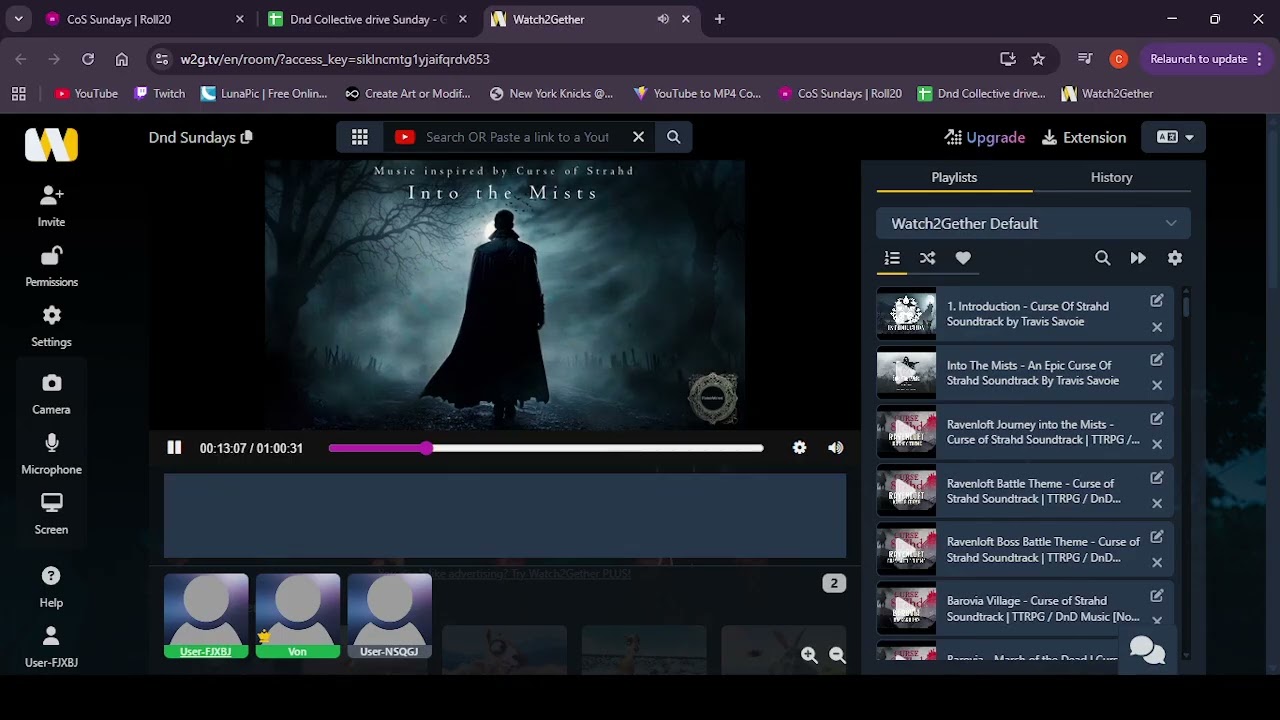Mute the Watch2Gether tab audio
The width and height of the screenshot is (1280, 720).
(663, 19)
